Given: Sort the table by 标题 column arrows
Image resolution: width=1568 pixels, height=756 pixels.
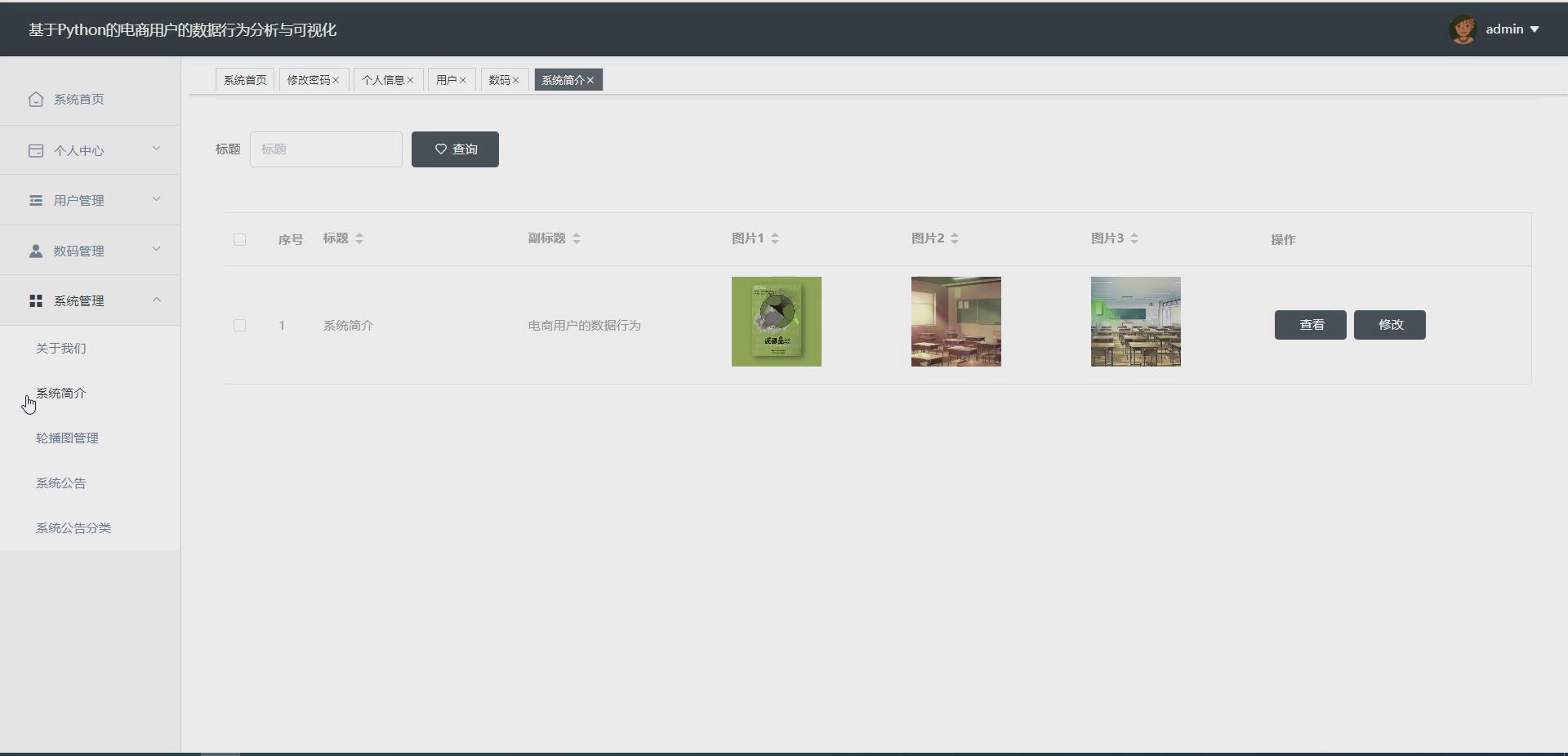Looking at the screenshot, I should coord(359,238).
